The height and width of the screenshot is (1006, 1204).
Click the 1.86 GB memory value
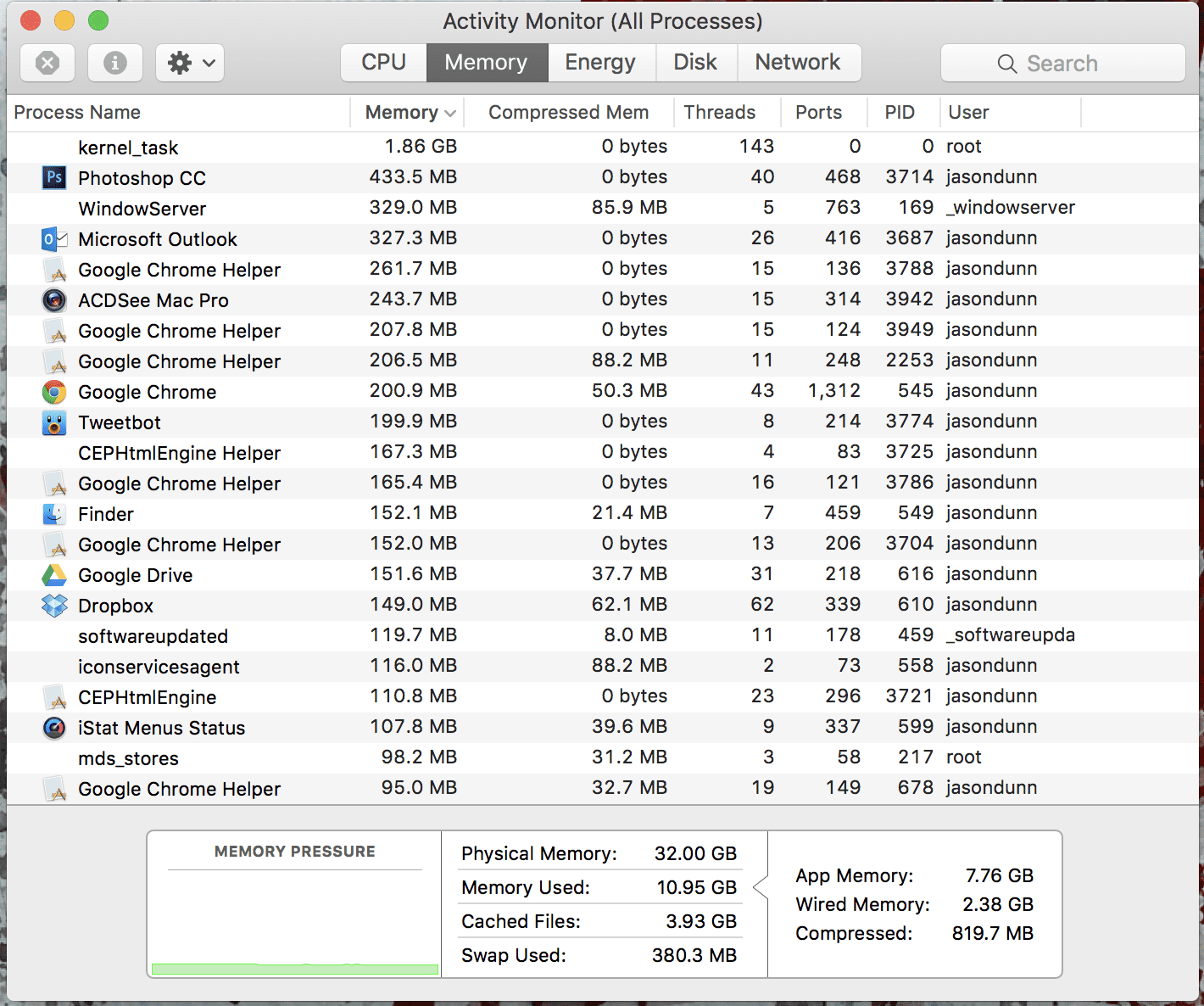(x=421, y=146)
